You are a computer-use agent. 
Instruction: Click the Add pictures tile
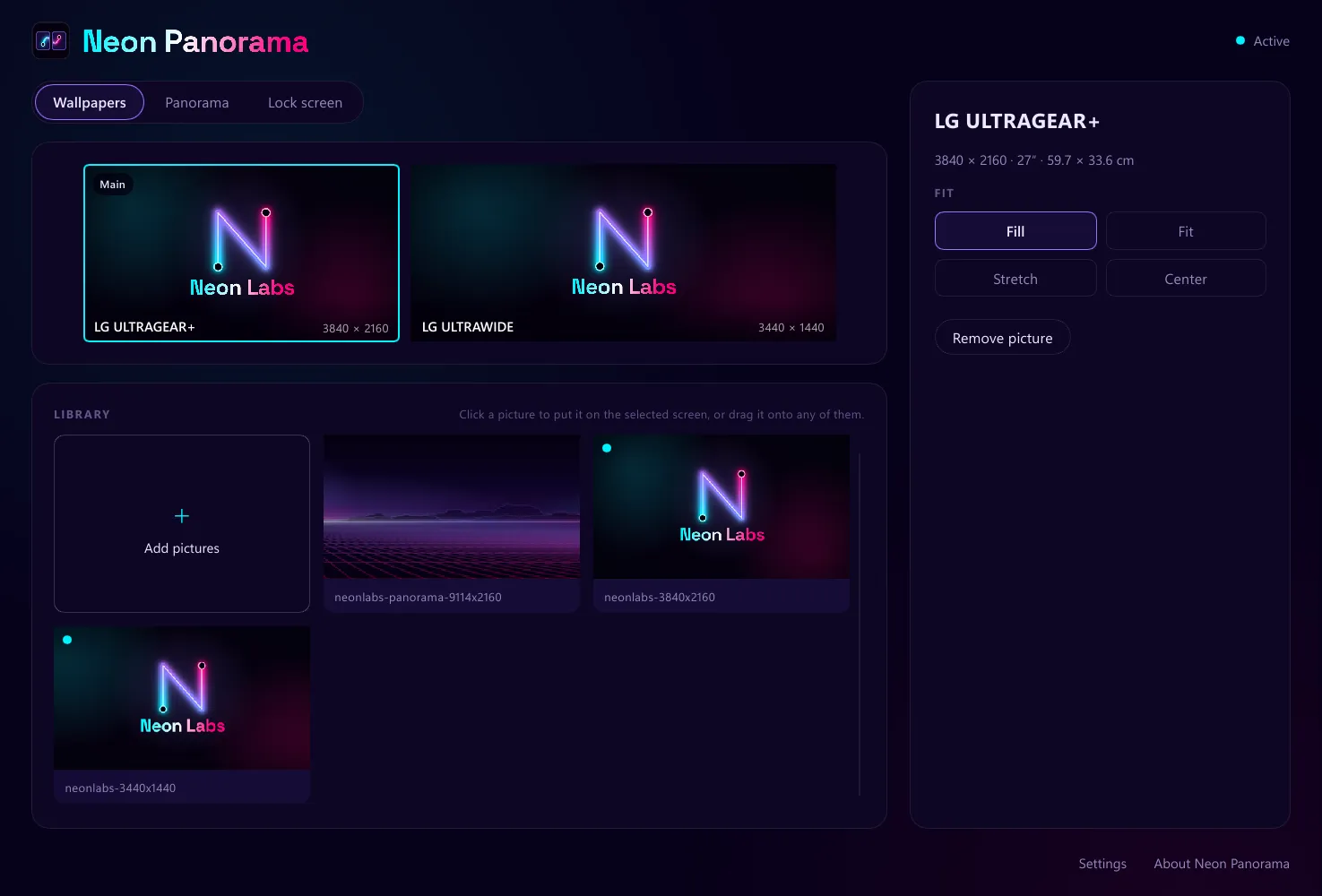pos(182,523)
